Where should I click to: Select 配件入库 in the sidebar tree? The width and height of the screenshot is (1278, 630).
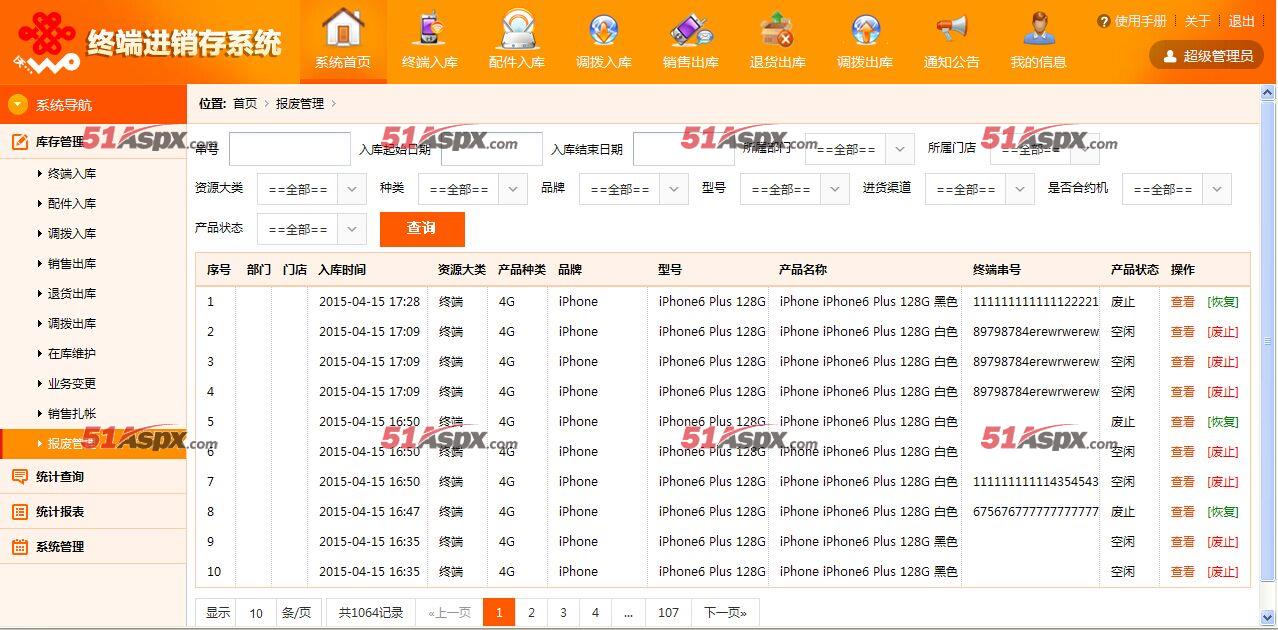point(72,204)
